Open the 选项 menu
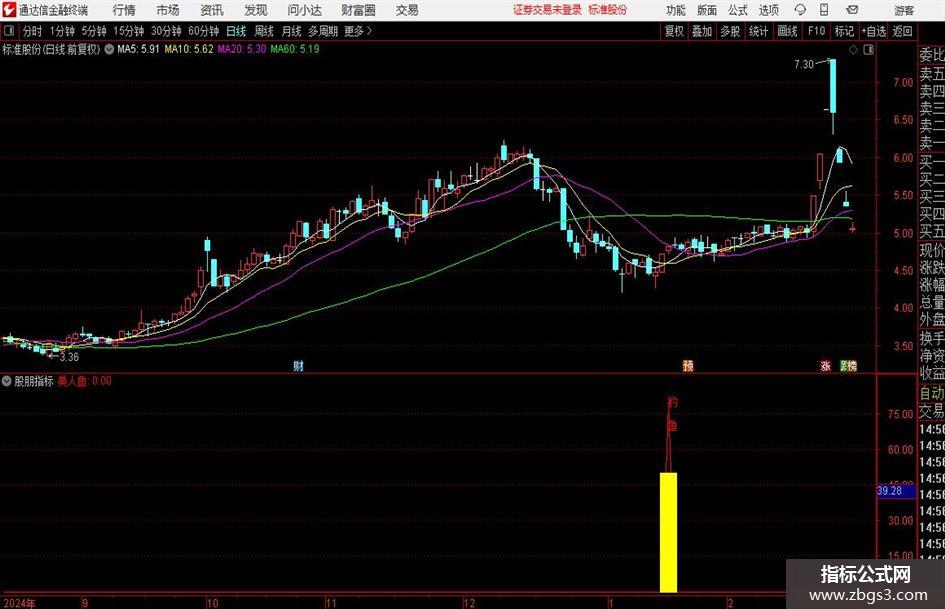The width and height of the screenshot is (945, 609). [x=768, y=10]
